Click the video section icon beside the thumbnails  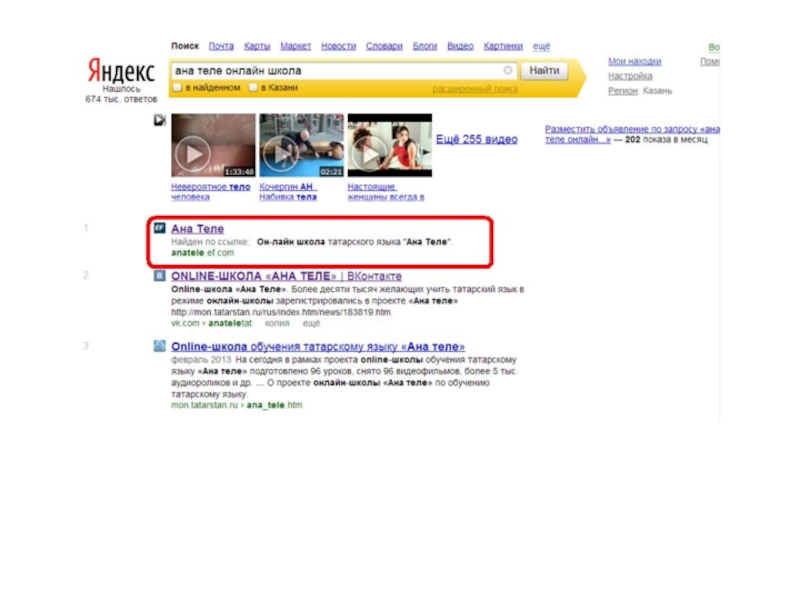point(160,120)
